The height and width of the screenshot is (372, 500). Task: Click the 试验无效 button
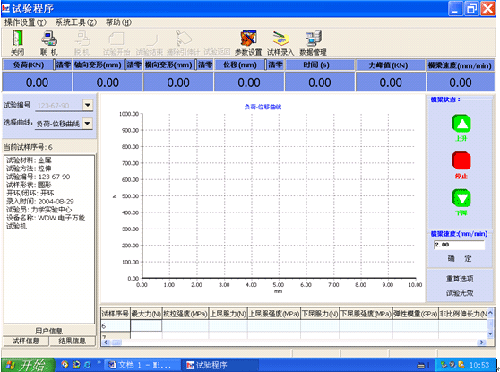[x=460, y=293]
